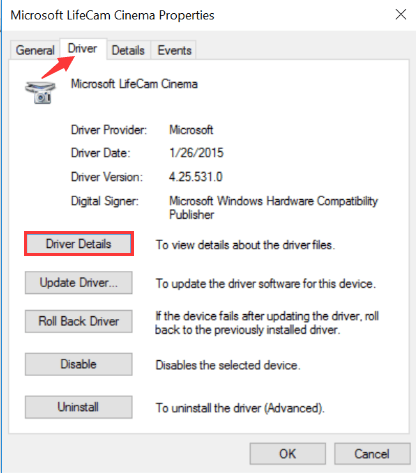This screenshot has height=473, width=416.
Task: Switch to the General tab
Action: pyautogui.click(x=35, y=50)
